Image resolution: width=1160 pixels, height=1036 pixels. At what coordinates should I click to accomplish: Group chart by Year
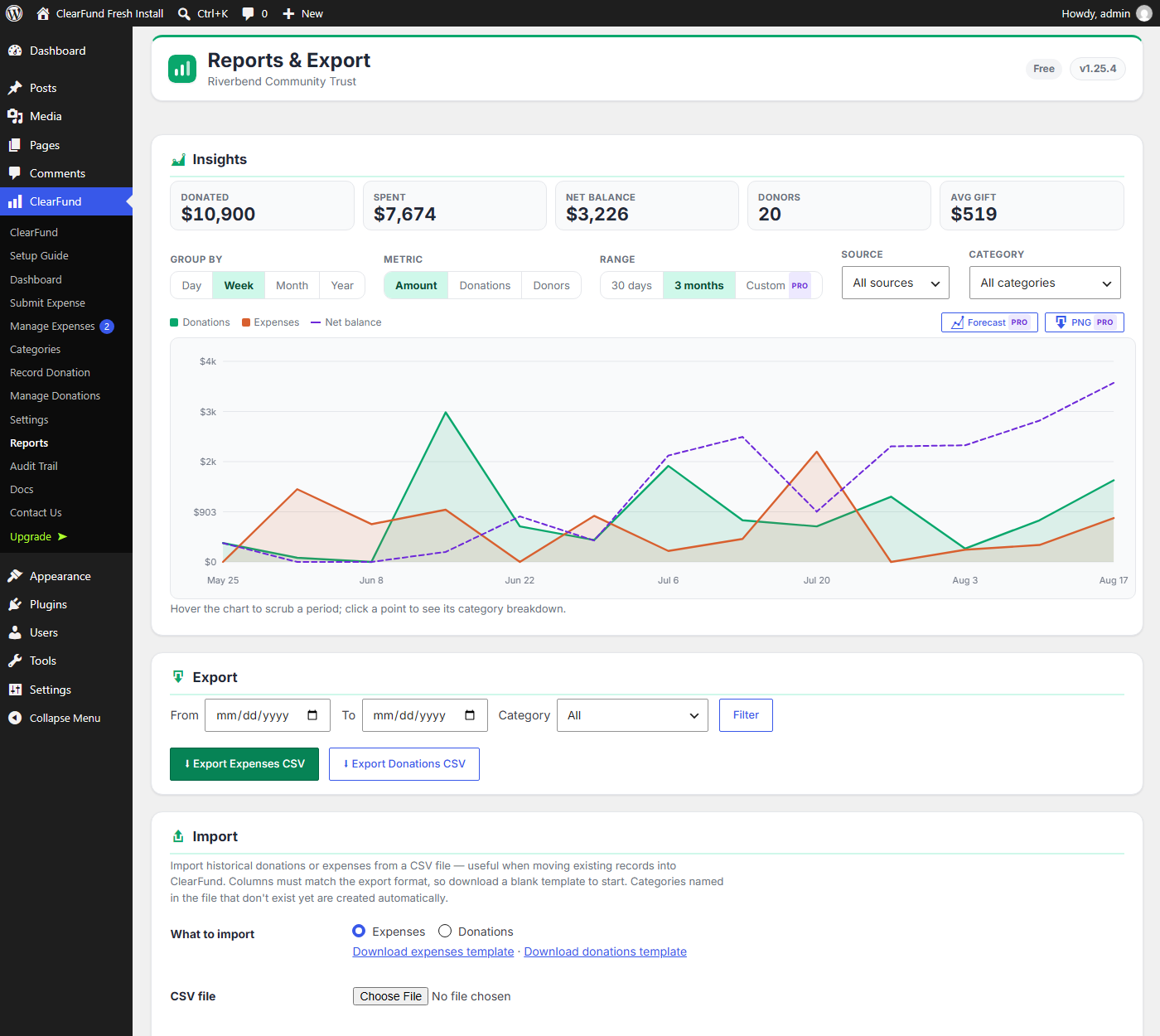tap(342, 285)
